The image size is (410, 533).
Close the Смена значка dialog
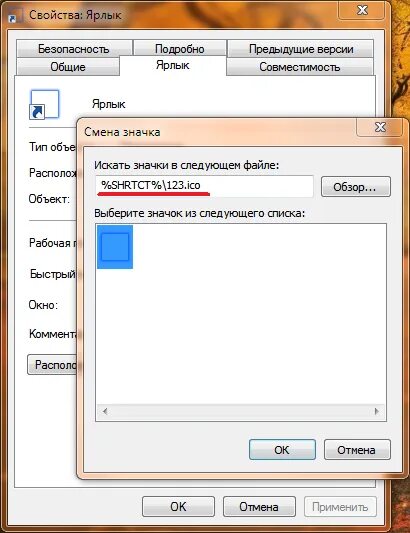click(x=380, y=127)
